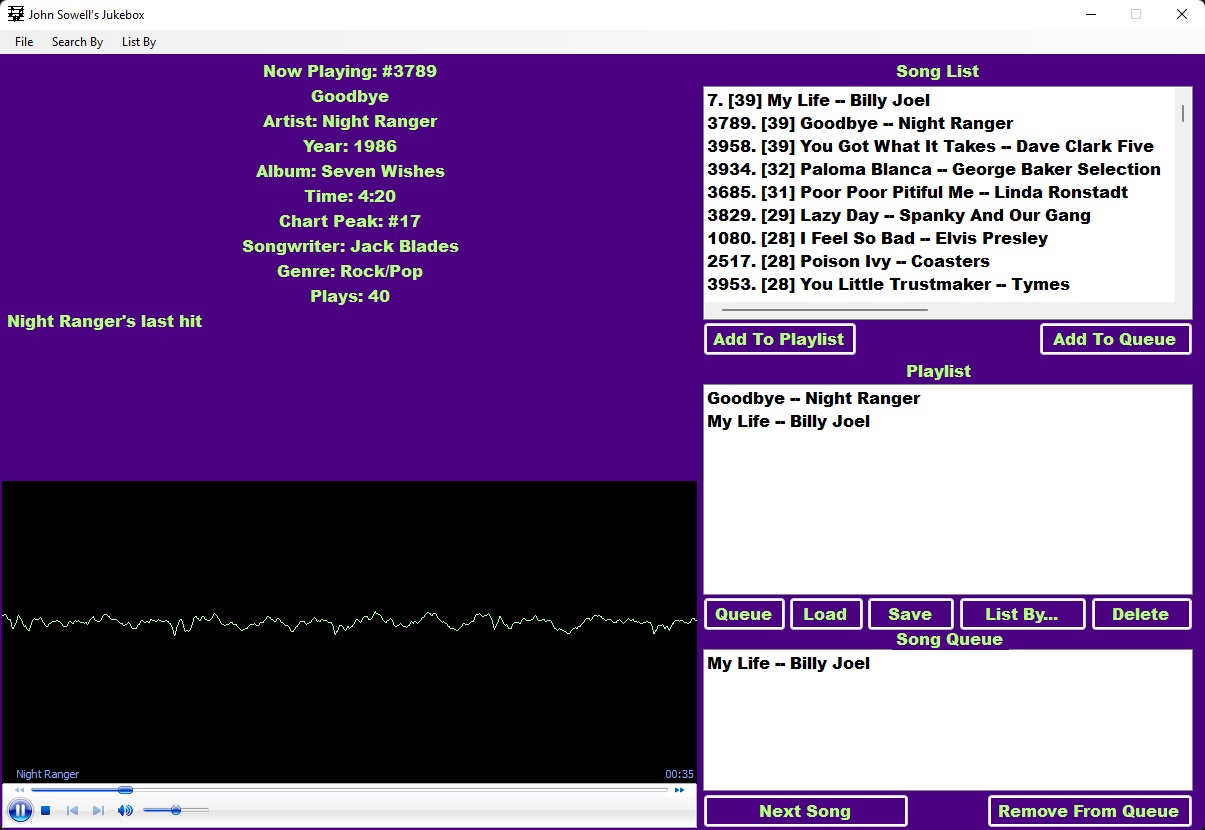Click the playback seek bar
Screen dimensions: 1205x830
[350, 790]
